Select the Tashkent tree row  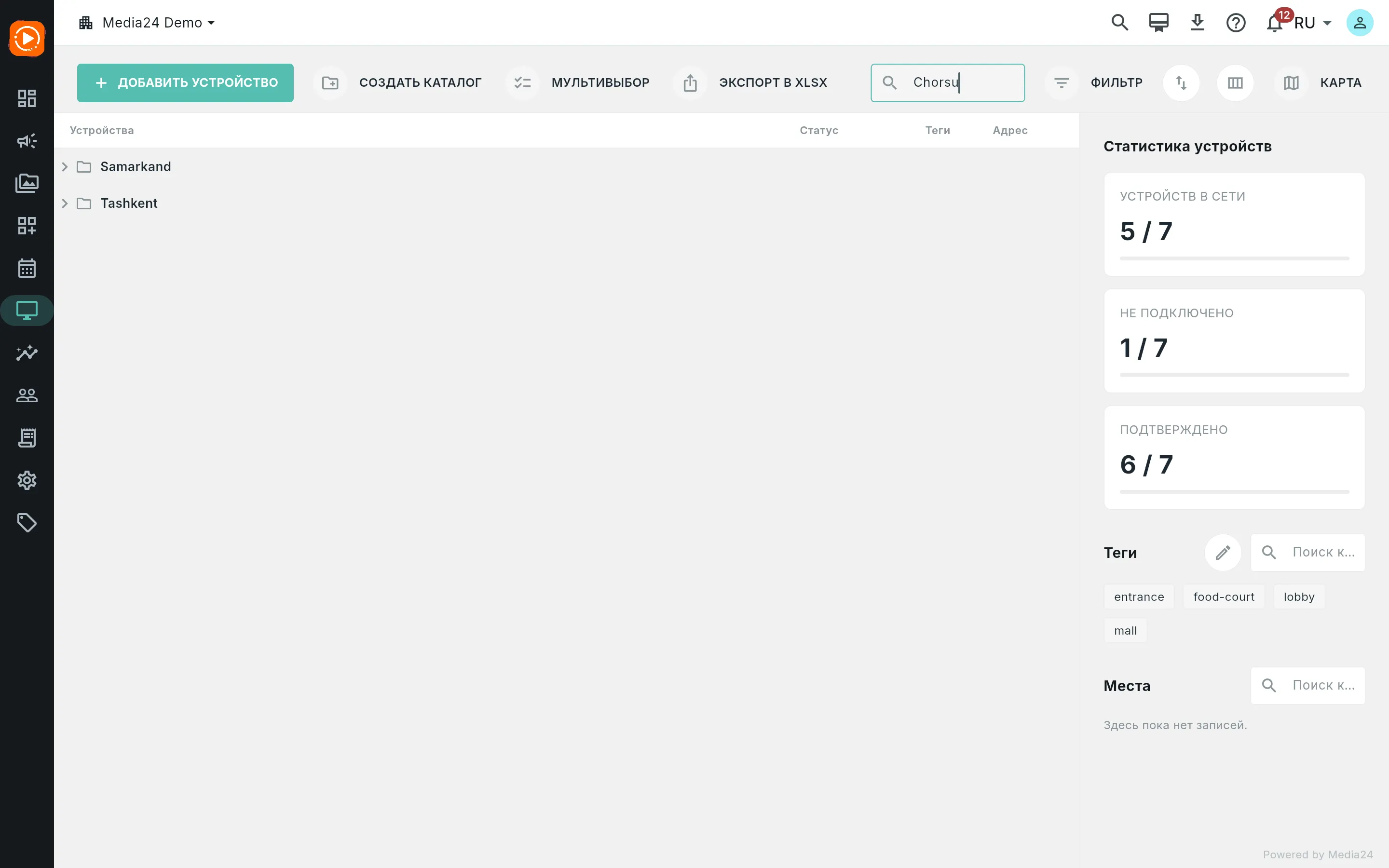click(x=567, y=204)
